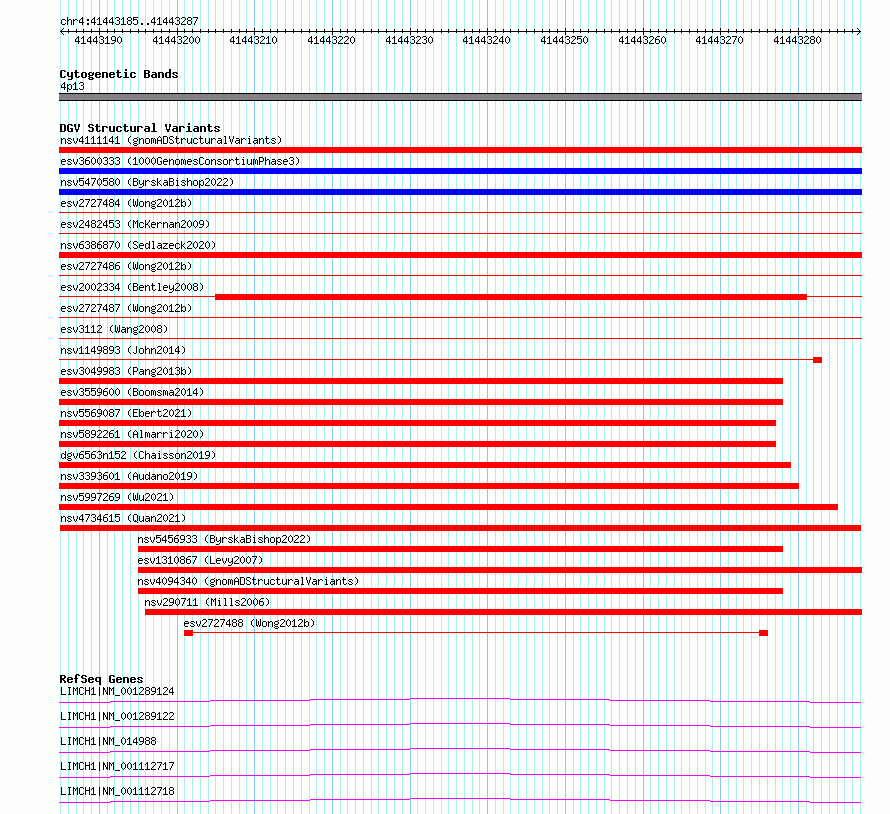Click the esv2727488 Wong2012b label

pyautogui.click(x=249, y=623)
